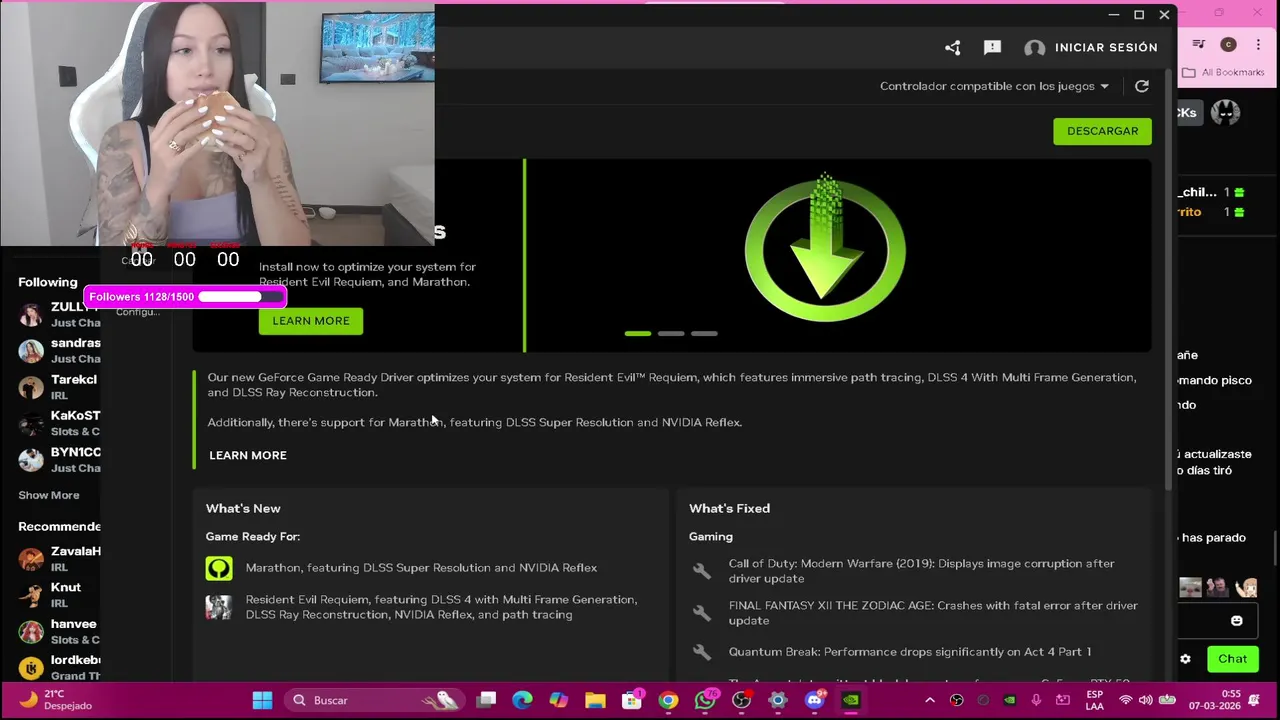Open the All Bookmarks folder in Chrome

[1224, 72]
